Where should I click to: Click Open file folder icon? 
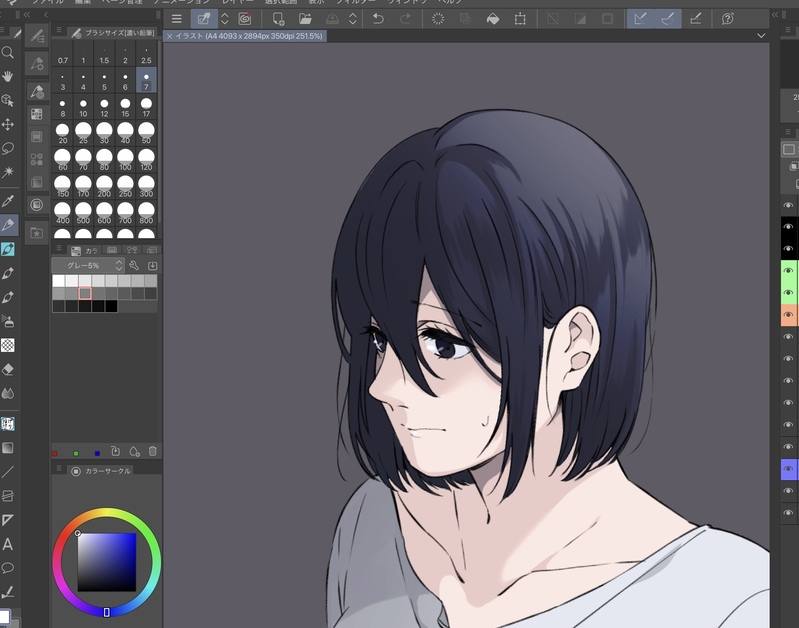tap(305, 19)
